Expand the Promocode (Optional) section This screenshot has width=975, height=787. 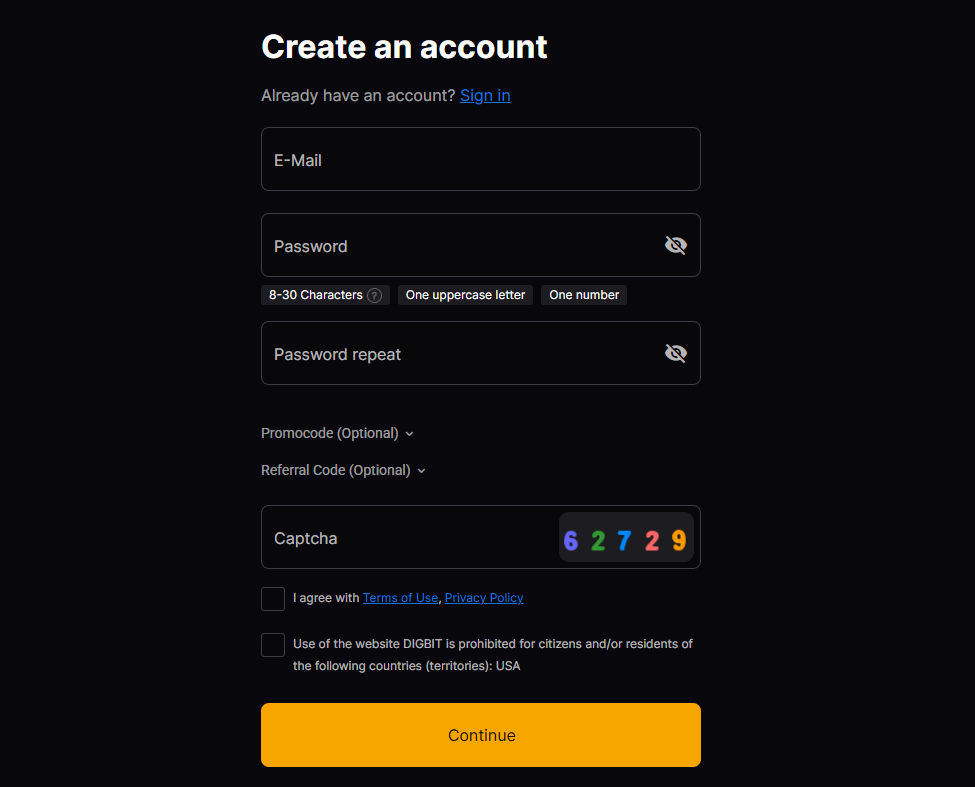click(330, 433)
